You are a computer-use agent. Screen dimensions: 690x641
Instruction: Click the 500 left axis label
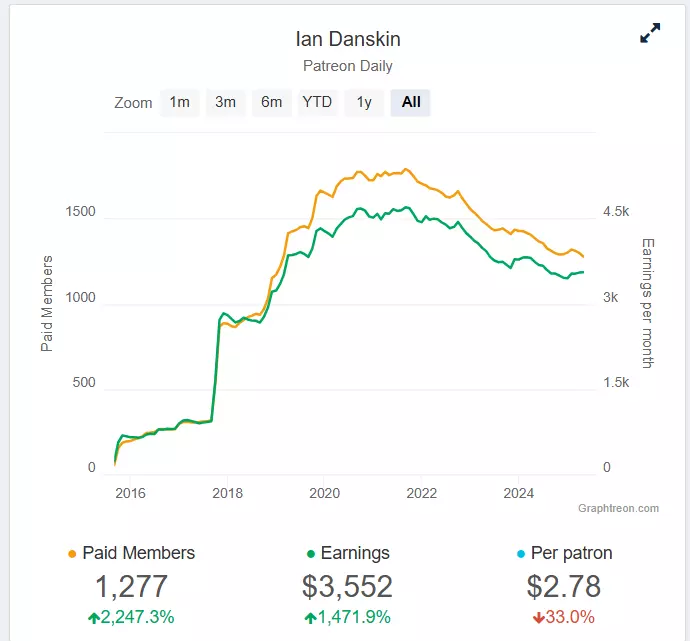tap(84, 382)
